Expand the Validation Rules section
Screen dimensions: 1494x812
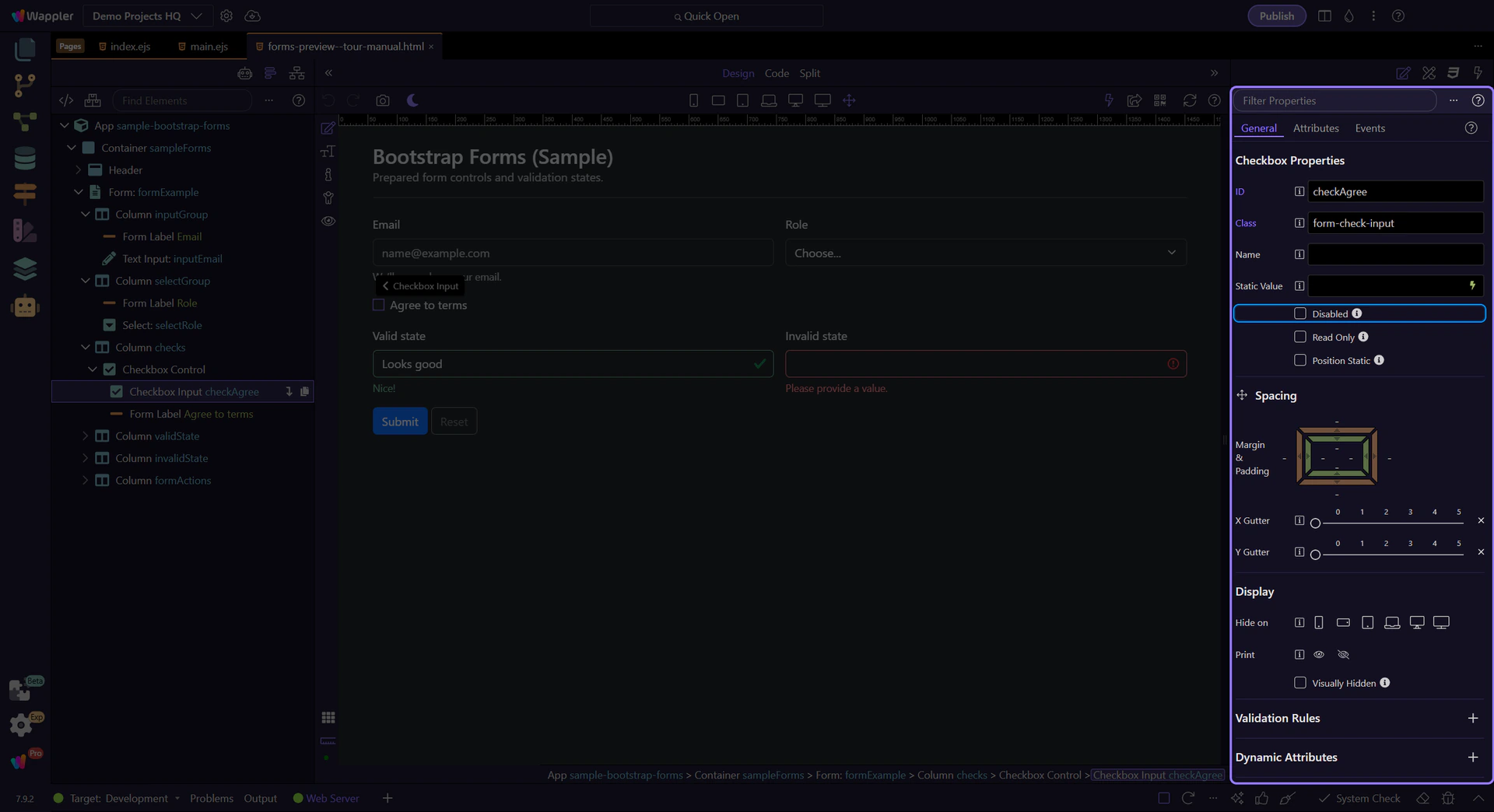pos(1472,718)
